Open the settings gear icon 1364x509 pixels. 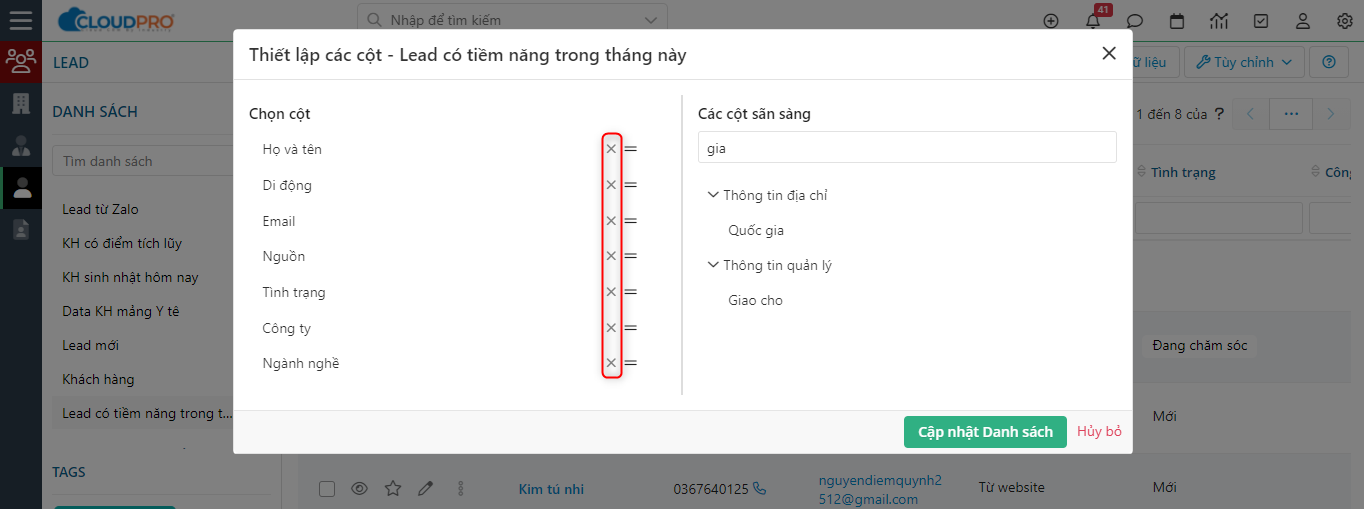1345,20
